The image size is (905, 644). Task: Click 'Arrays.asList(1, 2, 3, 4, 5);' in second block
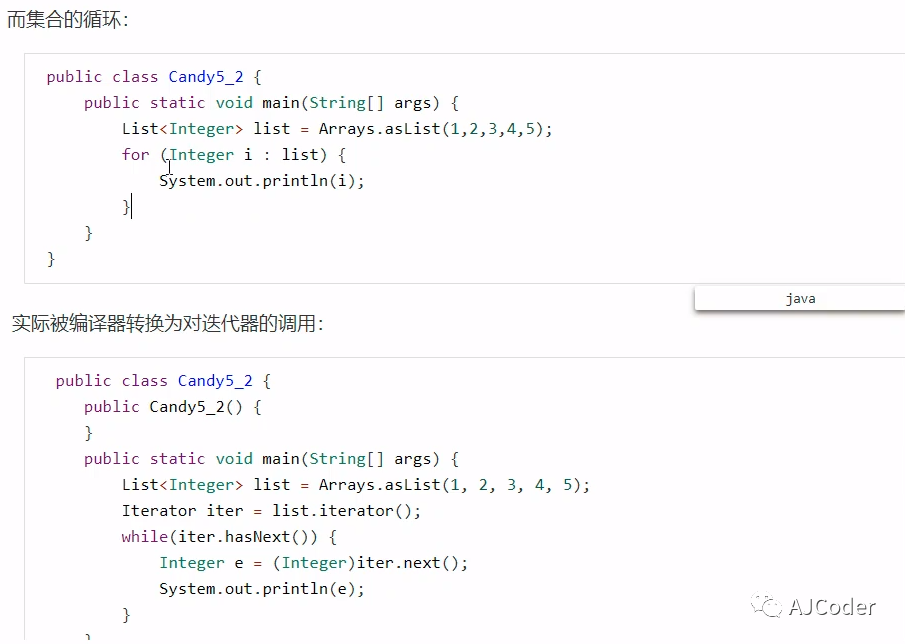[454, 485]
